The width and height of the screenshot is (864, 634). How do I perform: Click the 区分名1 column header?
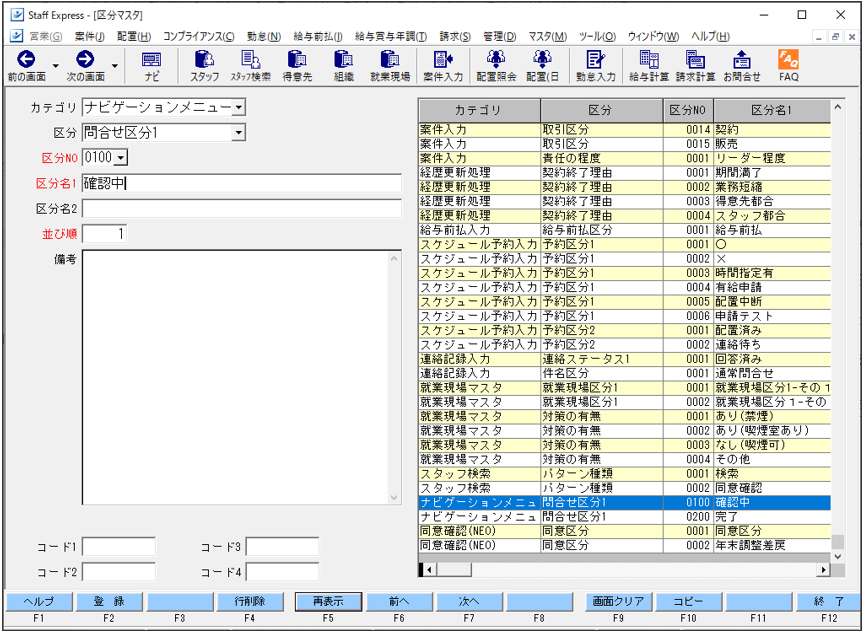tap(772, 111)
